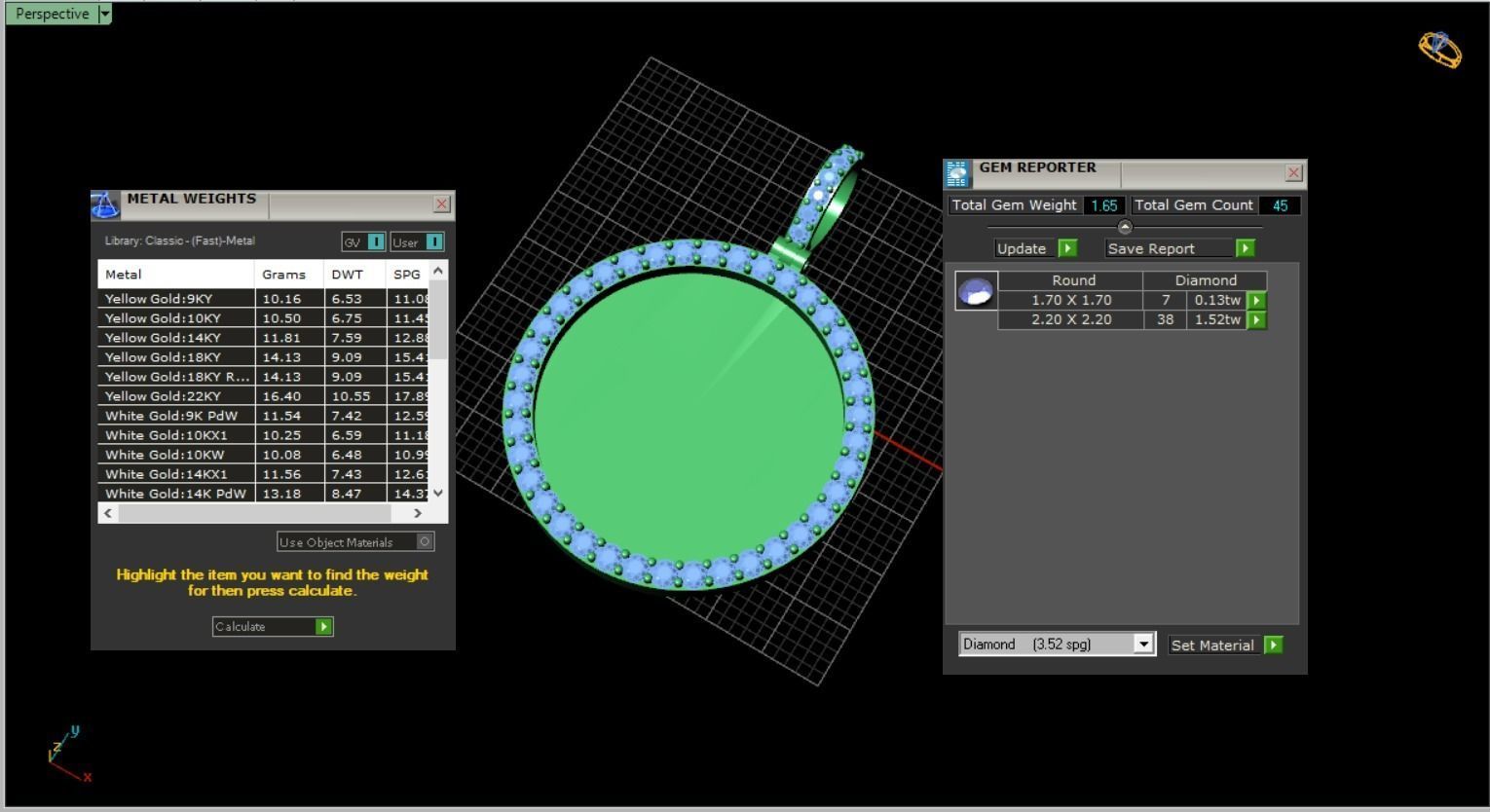The image size is (1490, 812).
Task: Select the White Gold:10KW row
Action: tap(263, 455)
